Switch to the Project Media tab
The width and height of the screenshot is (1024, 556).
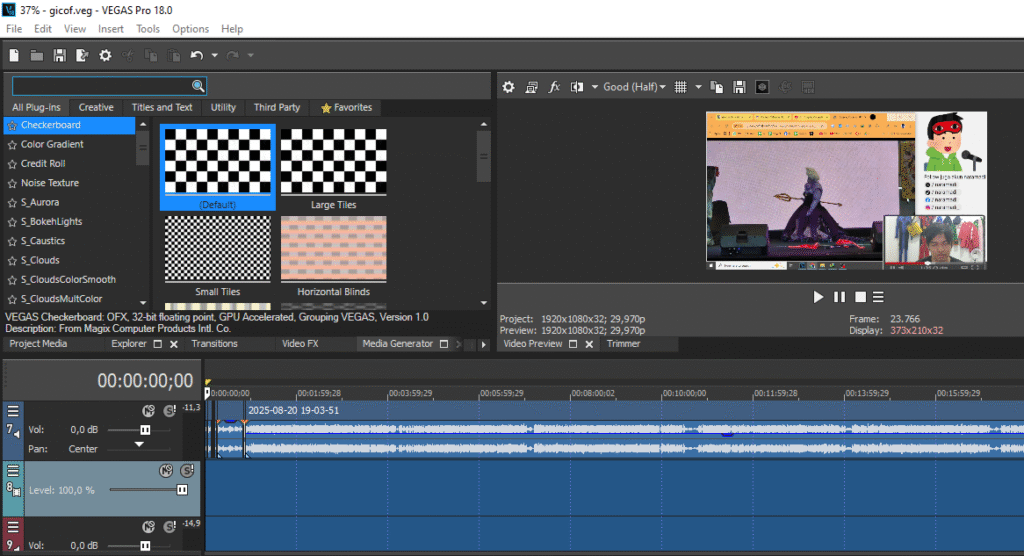point(39,344)
